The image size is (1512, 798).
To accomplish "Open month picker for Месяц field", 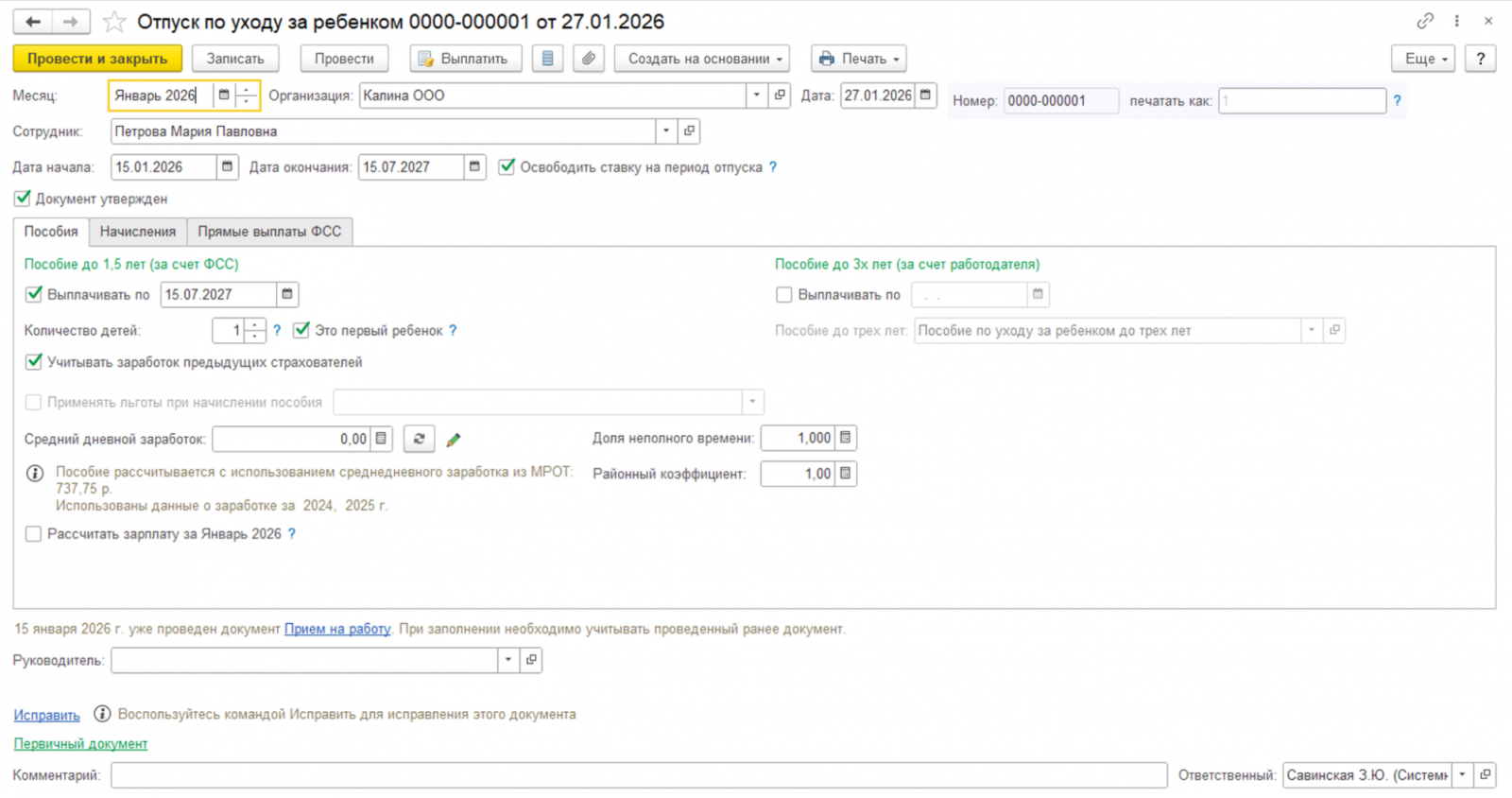I will (224, 95).
